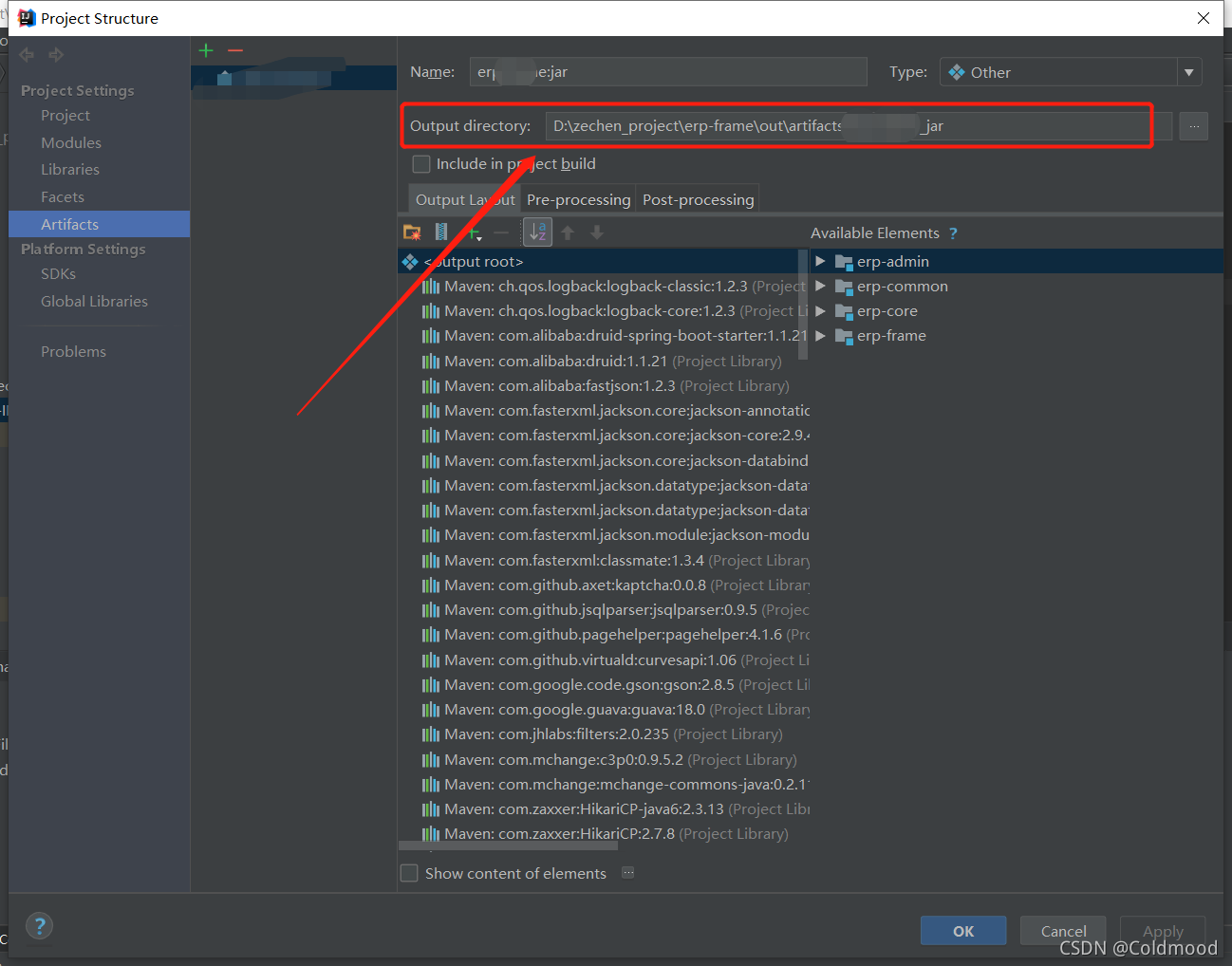
Task: Remove the selected element from the layout
Action: [501, 232]
